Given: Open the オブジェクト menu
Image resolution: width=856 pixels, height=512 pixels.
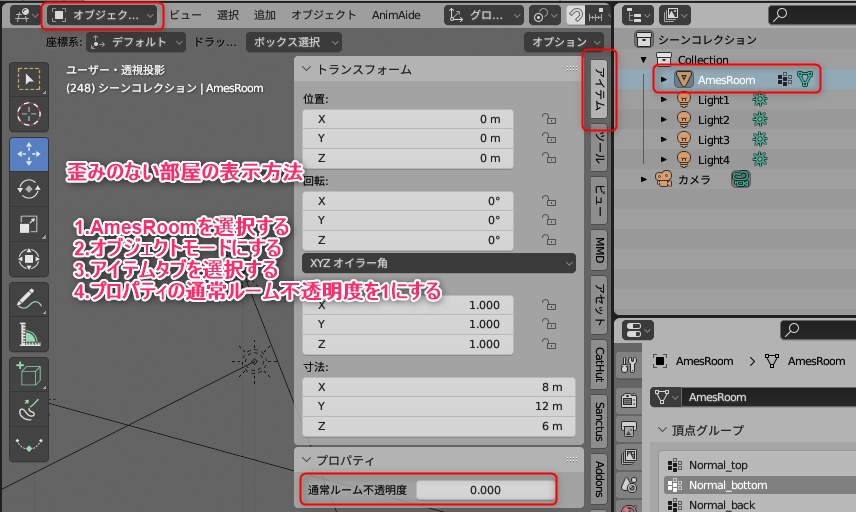Looking at the screenshot, I should pos(323,15).
